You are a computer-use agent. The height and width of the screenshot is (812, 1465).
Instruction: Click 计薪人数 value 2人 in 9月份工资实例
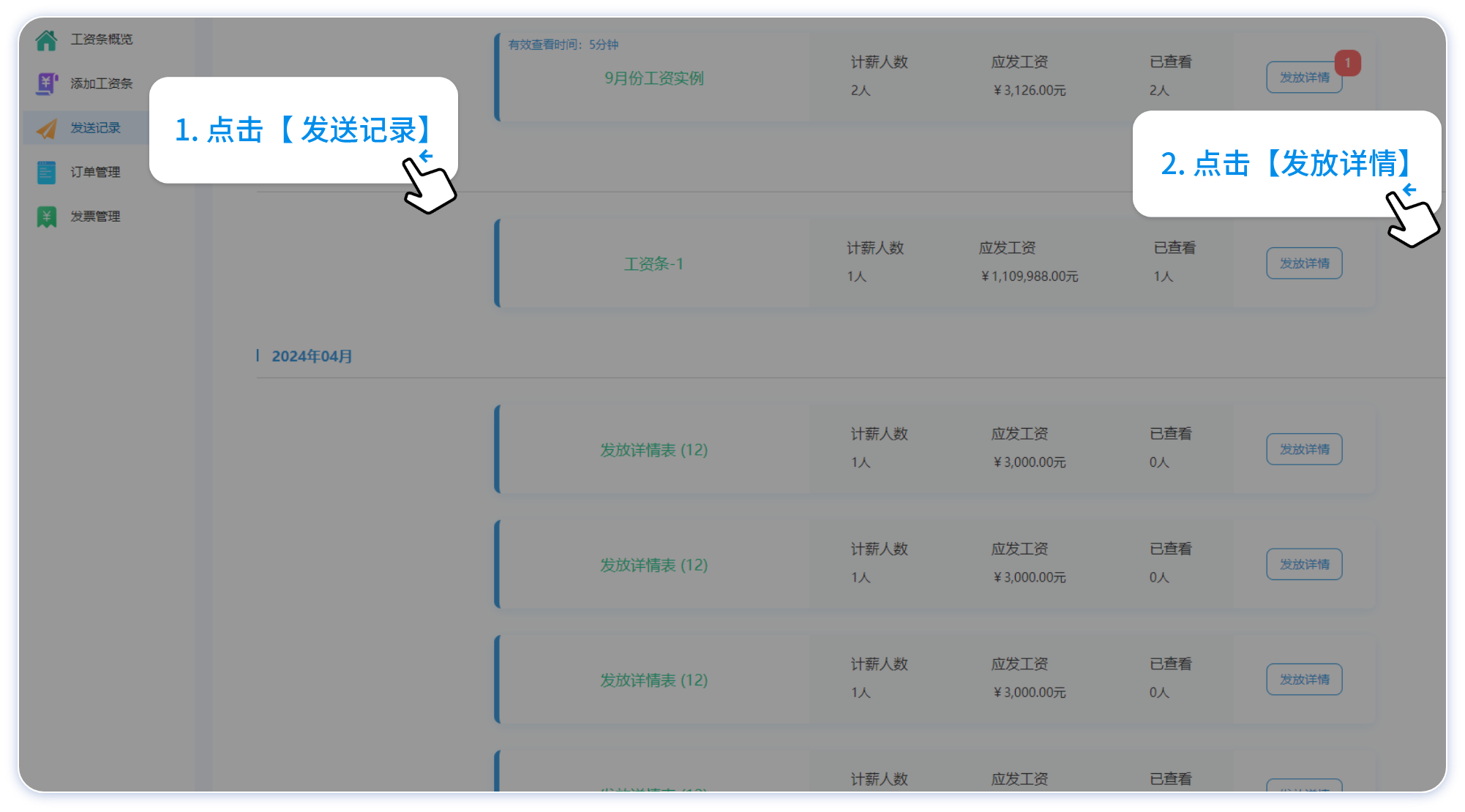[861, 91]
